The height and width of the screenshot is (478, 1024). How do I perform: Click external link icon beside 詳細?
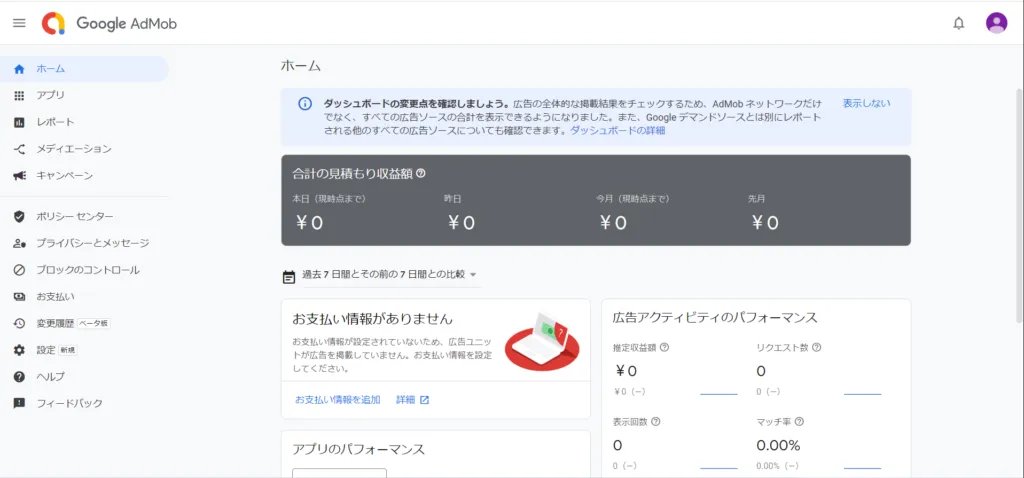point(424,400)
